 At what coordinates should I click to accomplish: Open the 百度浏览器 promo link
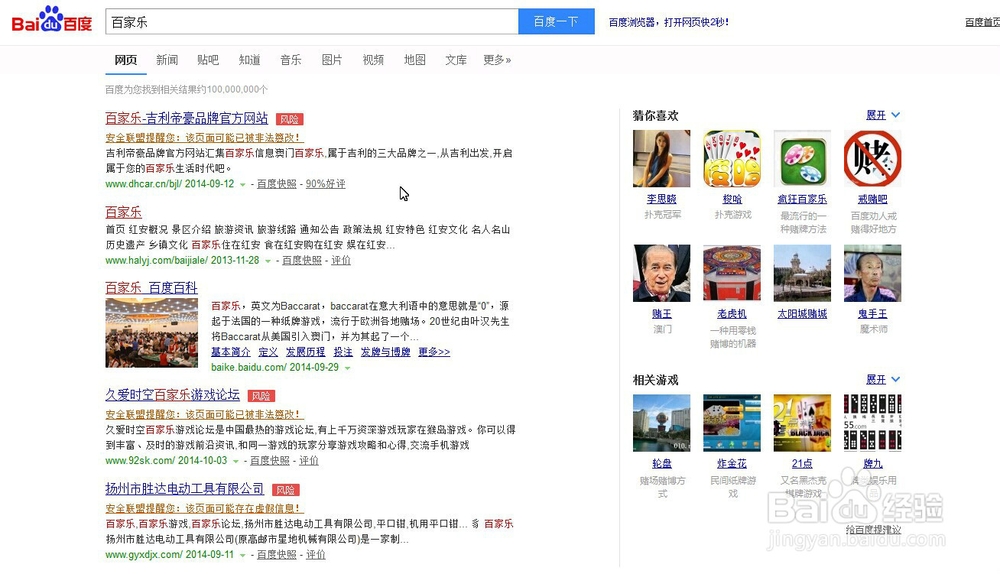[x=668, y=22]
